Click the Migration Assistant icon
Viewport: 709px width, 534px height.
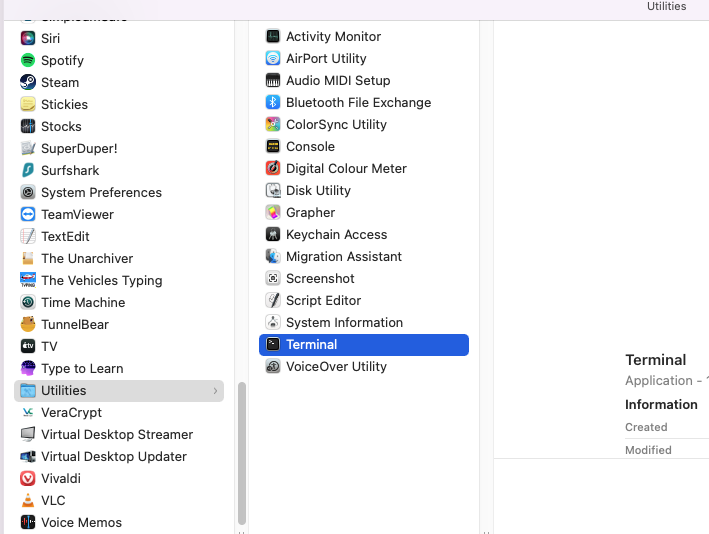tap(273, 256)
